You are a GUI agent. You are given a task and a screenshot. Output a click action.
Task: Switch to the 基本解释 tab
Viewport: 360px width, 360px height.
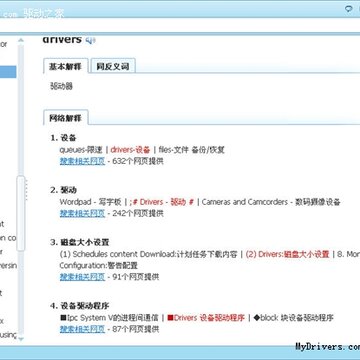tap(66, 66)
